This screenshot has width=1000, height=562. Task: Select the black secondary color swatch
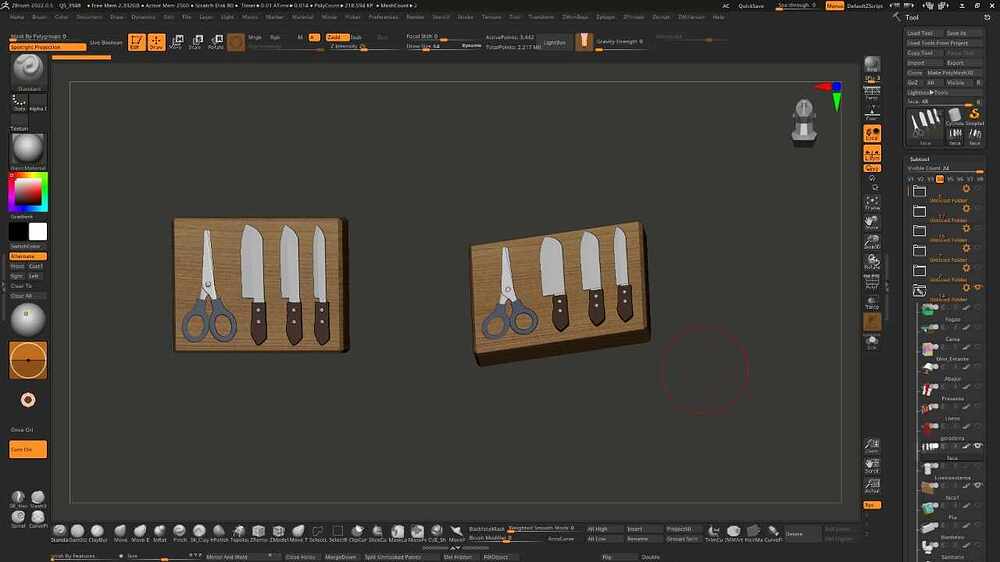point(18,232)
